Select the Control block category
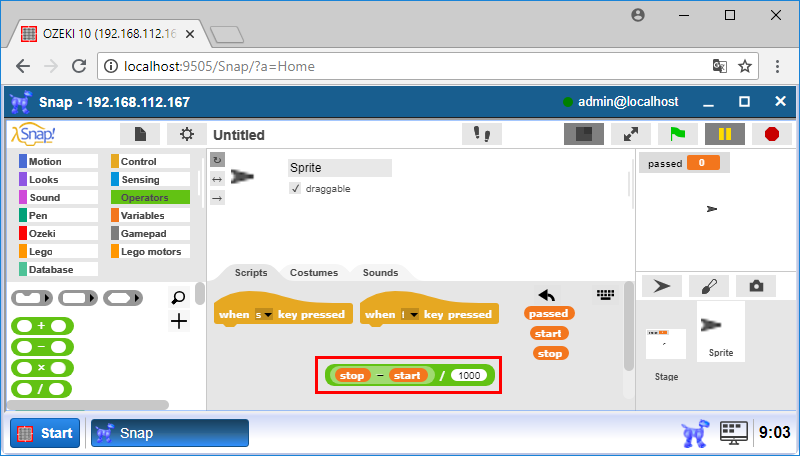 tap(150, 161)
